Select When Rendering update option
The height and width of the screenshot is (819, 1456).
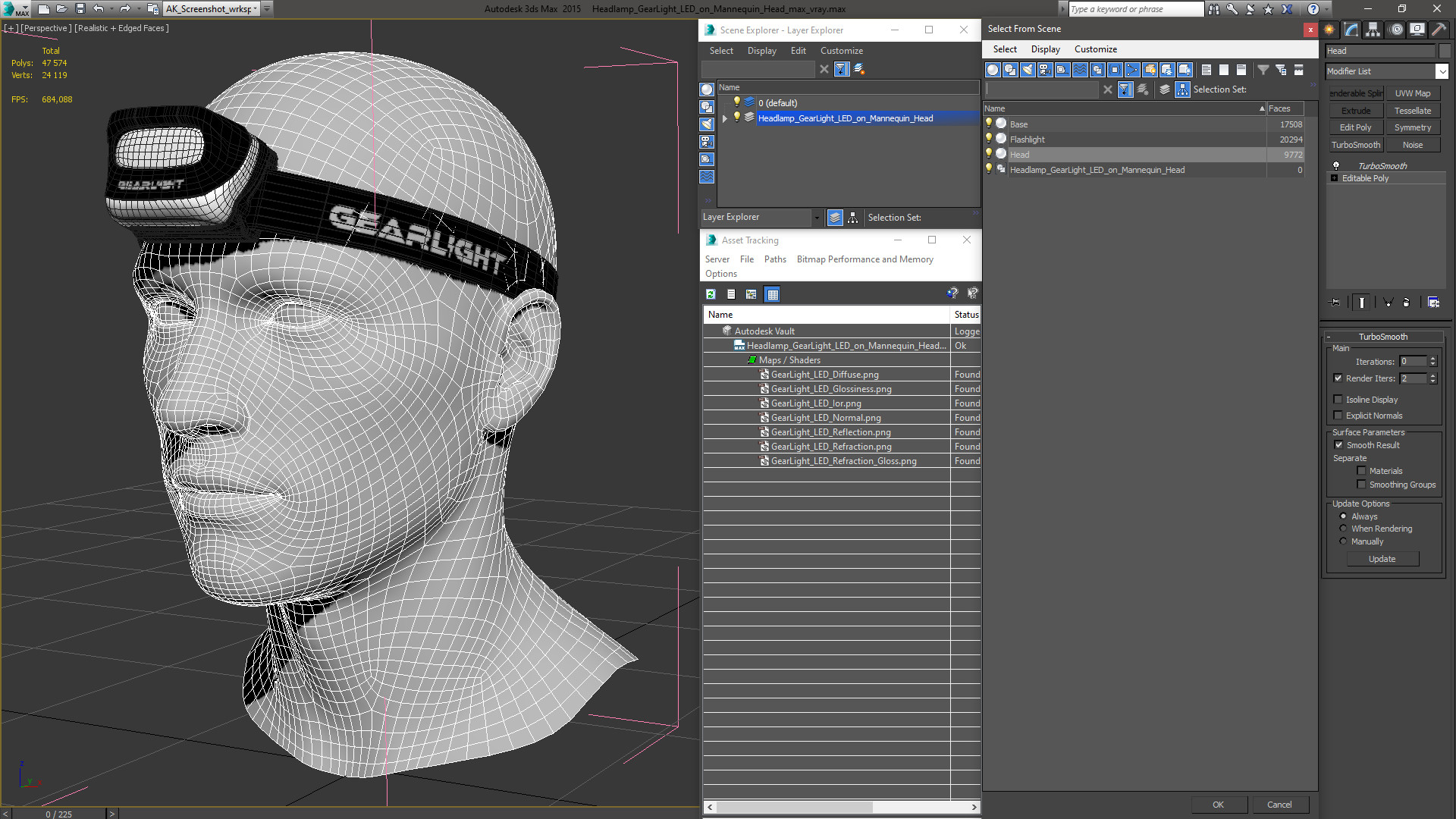(1343, 529)
